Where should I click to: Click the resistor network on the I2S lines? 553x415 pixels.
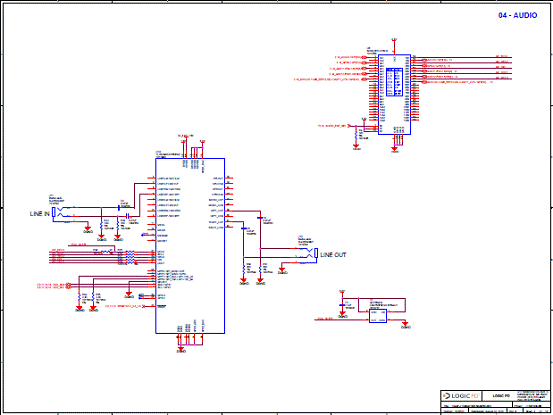[x=130, y=257]
